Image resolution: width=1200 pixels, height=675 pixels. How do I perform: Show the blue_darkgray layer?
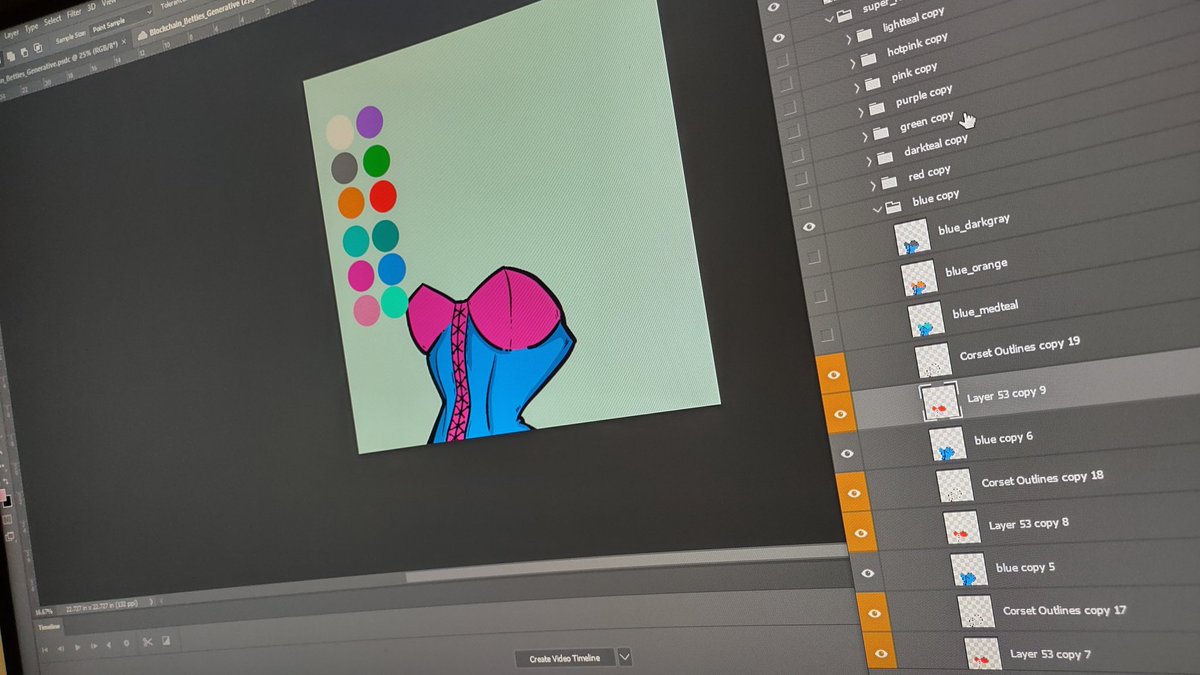pyautogui.click(x=814, y=258)
